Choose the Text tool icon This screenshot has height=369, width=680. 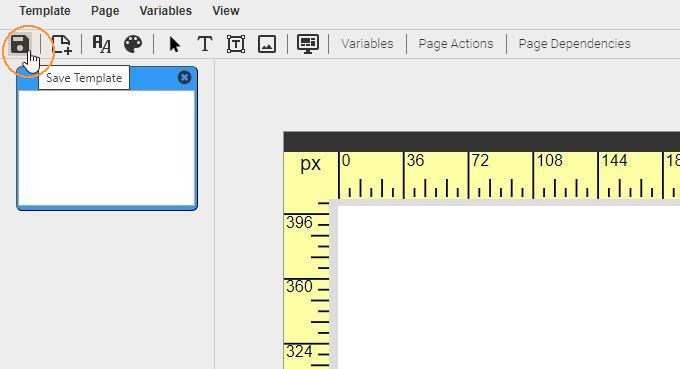coord(205,44)
